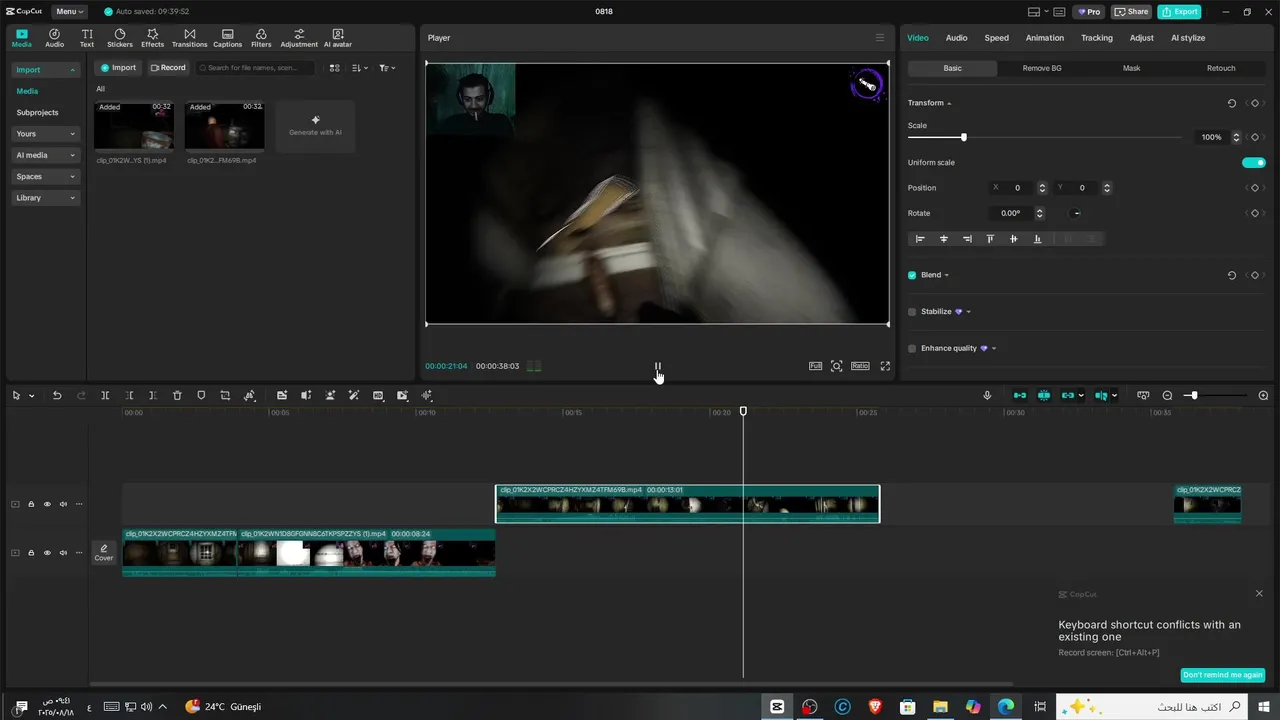Open the Audio media tab
This screenshot has height=720, width=1280.
(54, 38)
